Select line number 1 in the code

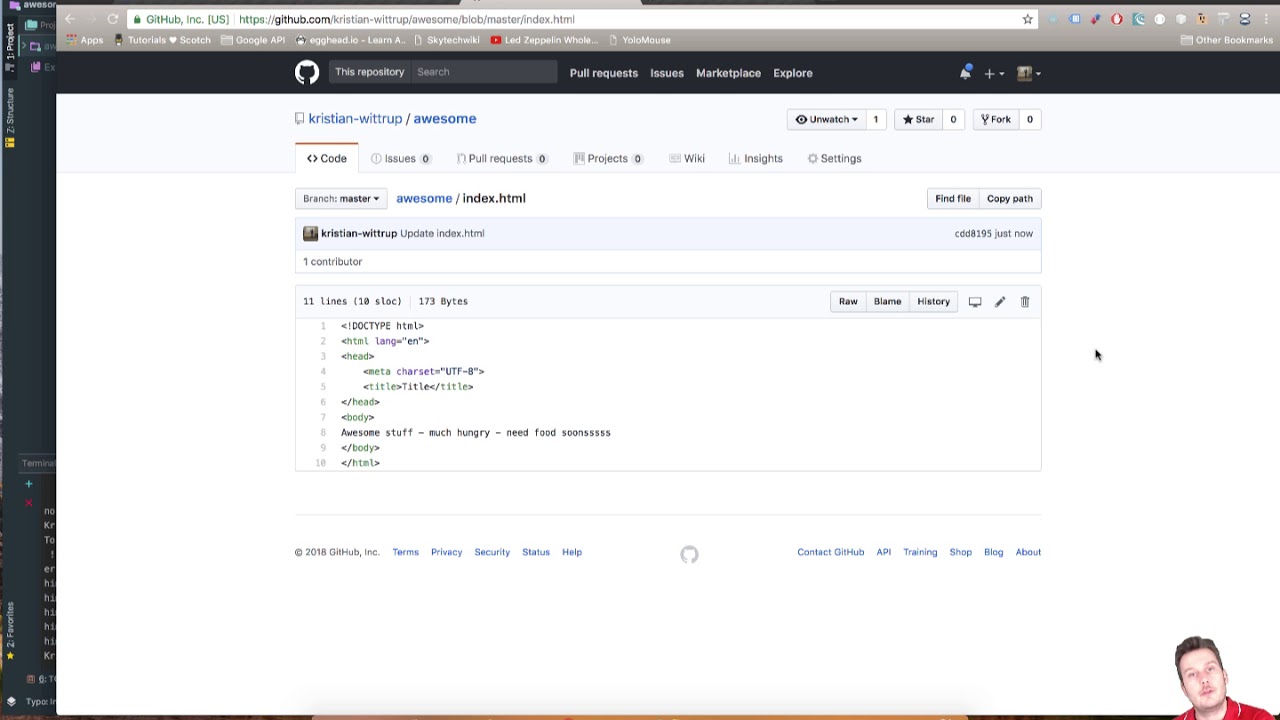(323, 326)
